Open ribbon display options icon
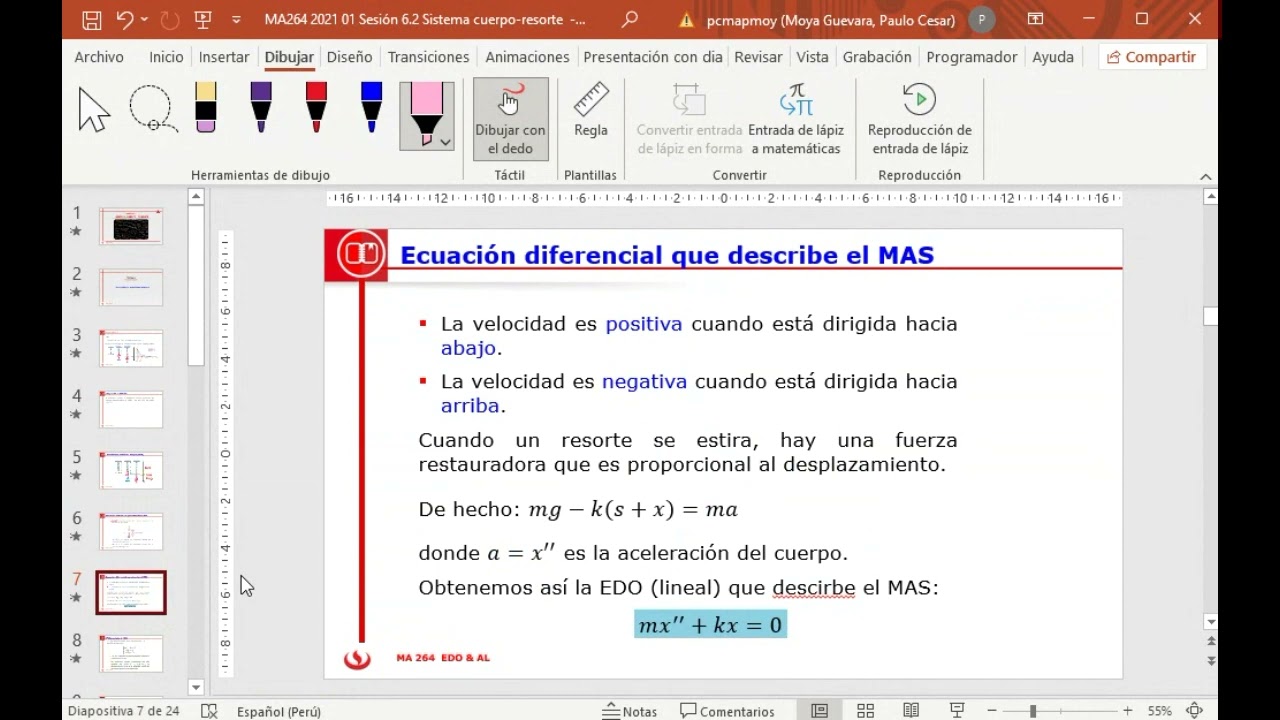Viewport: 1280px width, 720px height. point(1035,19)
